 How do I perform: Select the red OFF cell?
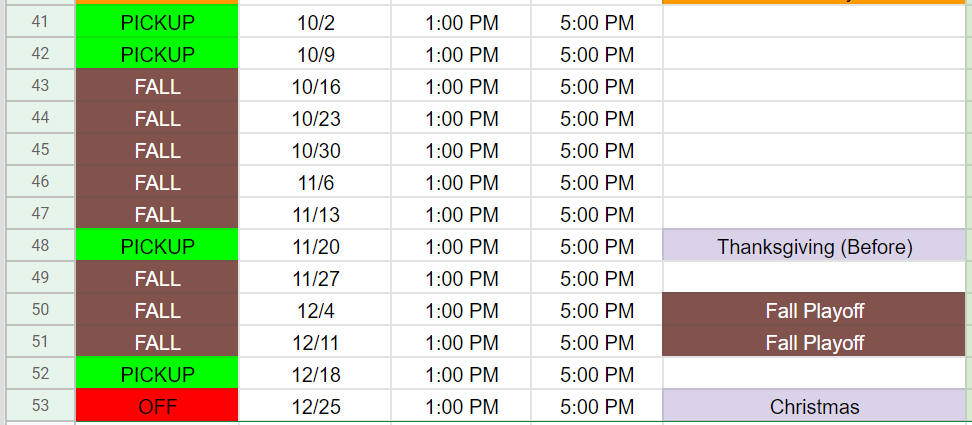coord(157,406)
